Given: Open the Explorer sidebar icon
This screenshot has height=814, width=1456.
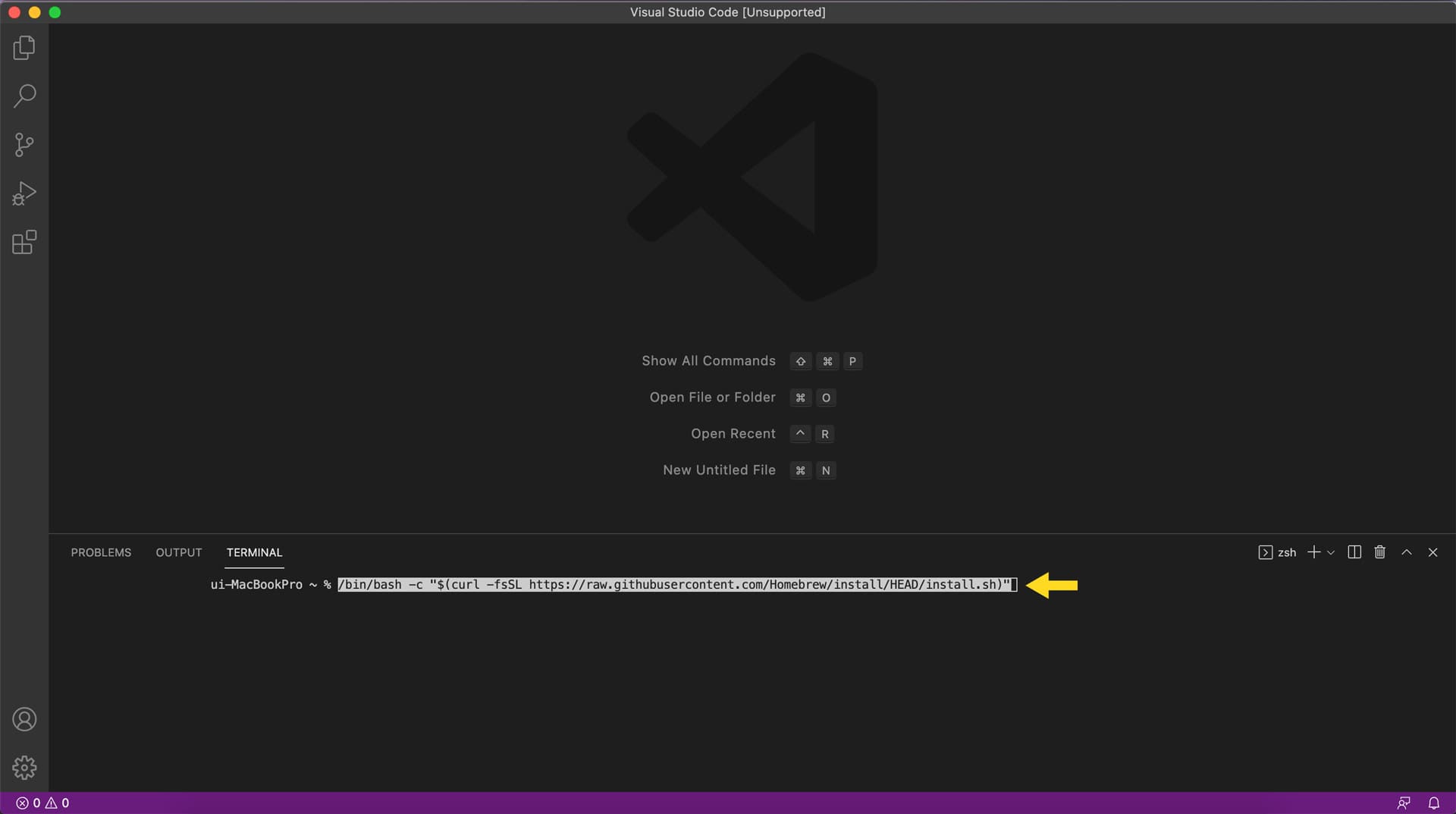Looking at the screenshot, I should click(x=24, y=47).
